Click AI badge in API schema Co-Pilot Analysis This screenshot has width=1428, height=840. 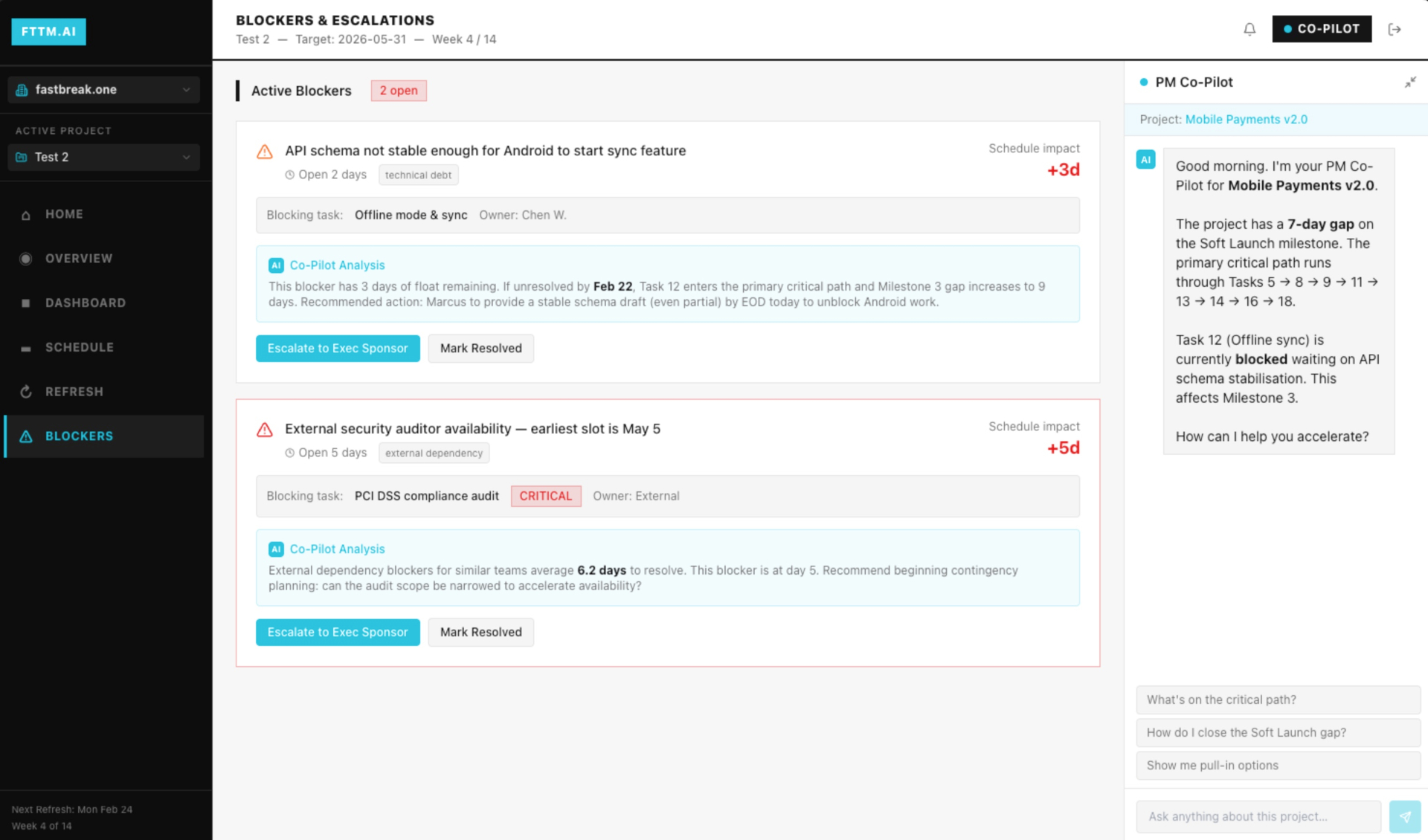(x=276, y=265)
